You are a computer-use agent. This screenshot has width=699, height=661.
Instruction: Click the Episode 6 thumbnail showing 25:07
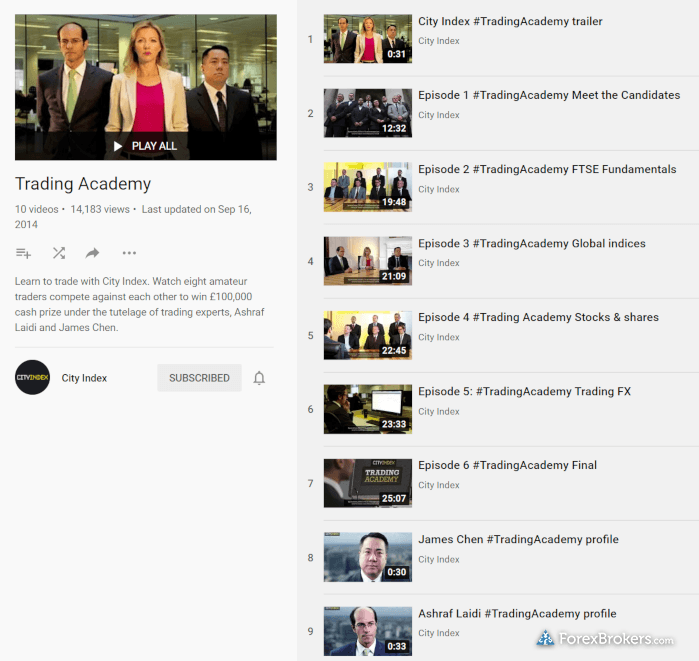tap(368, 483)
